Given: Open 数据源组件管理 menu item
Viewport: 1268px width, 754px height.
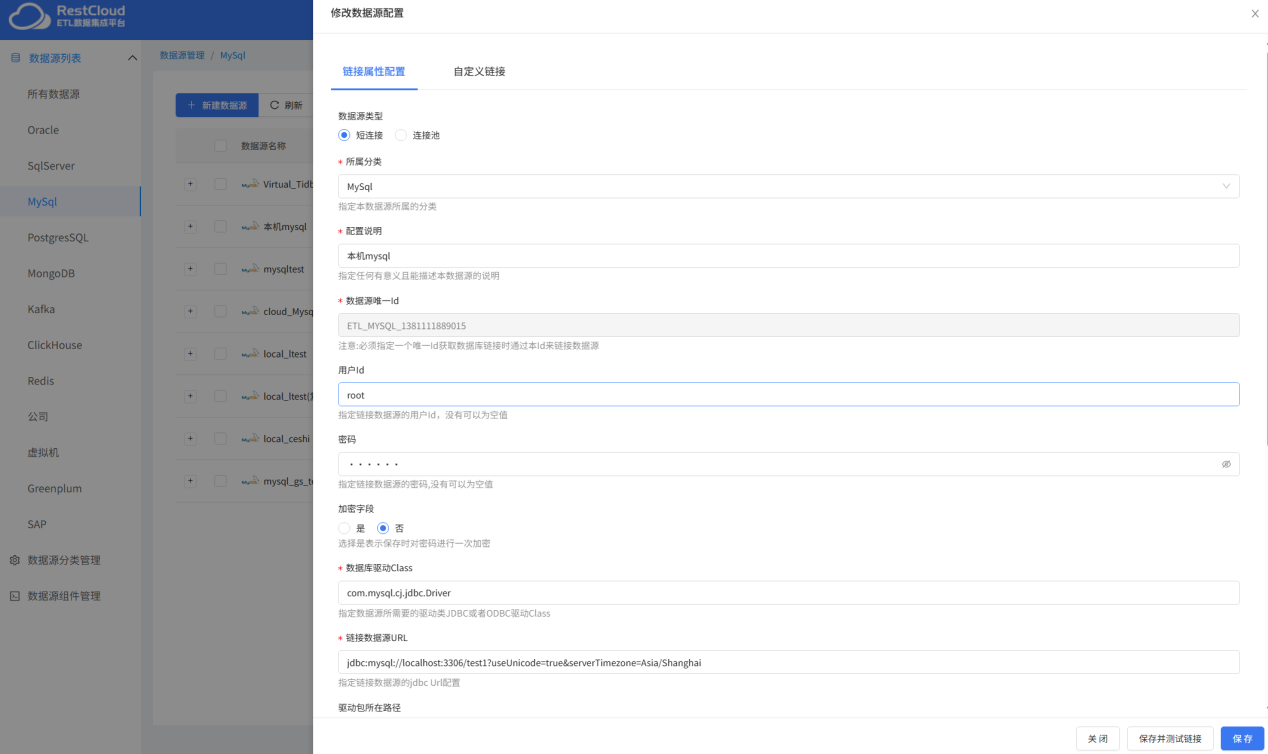Looking at the screenshot, I should point(64,596).
